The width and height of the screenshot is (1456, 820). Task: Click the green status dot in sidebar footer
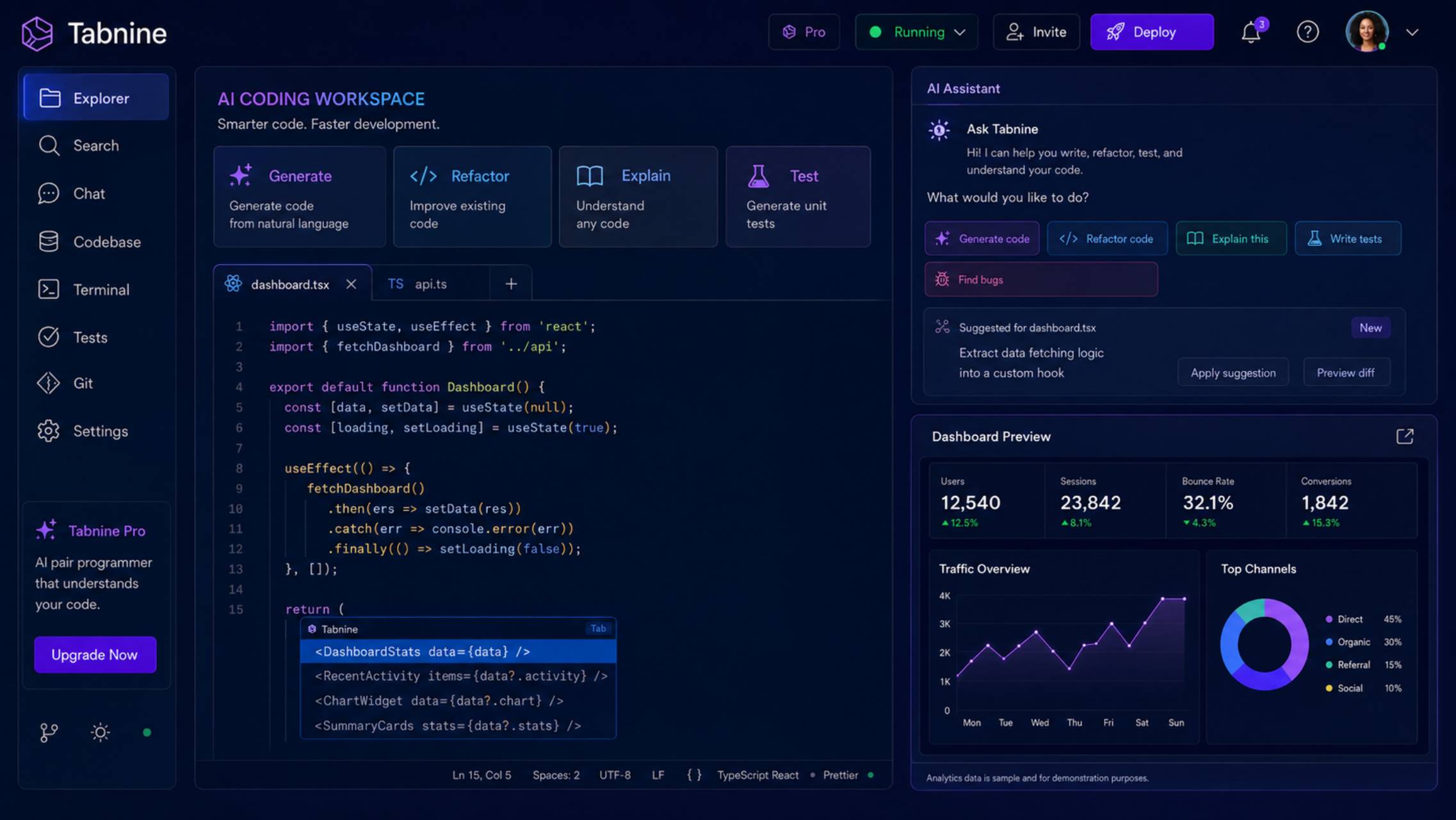pyautogui.click(x=147, y=732)
